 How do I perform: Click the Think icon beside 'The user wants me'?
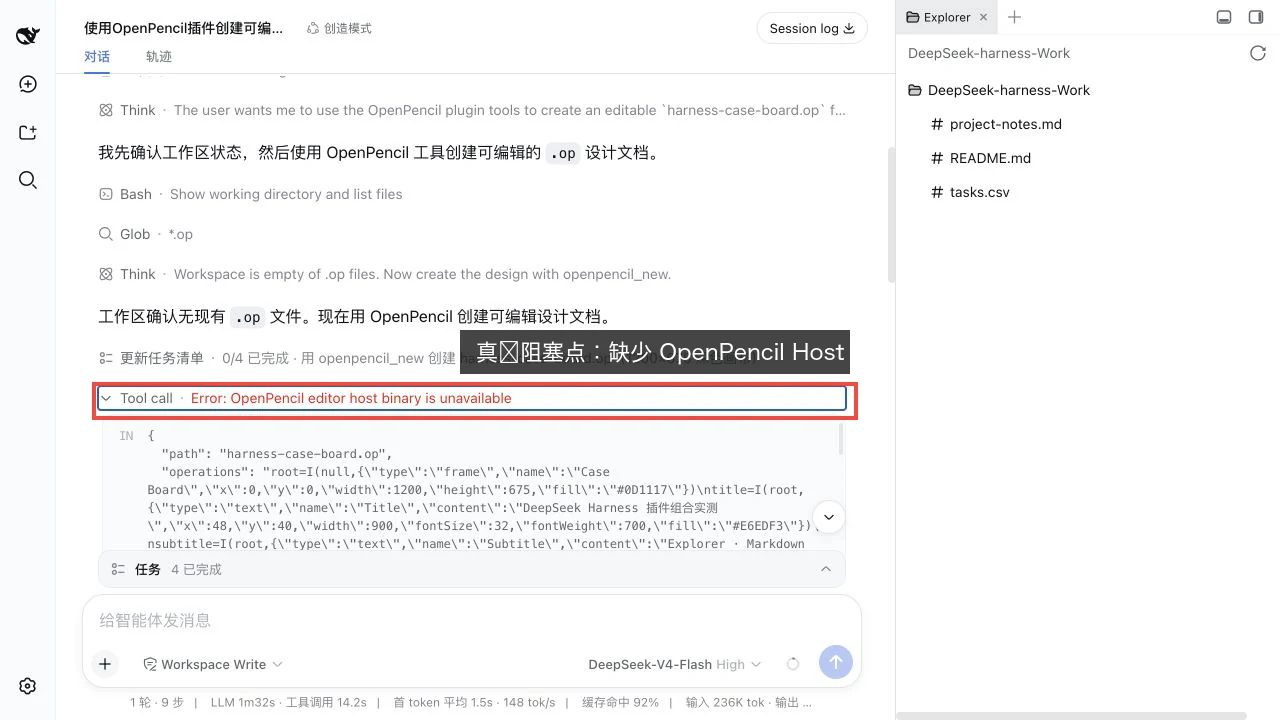[106, 110]
